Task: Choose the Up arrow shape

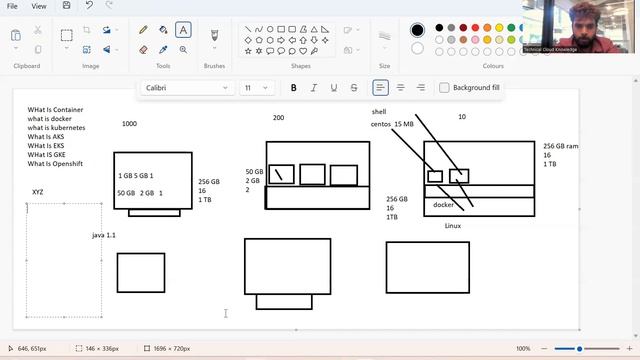Action: 303,40
